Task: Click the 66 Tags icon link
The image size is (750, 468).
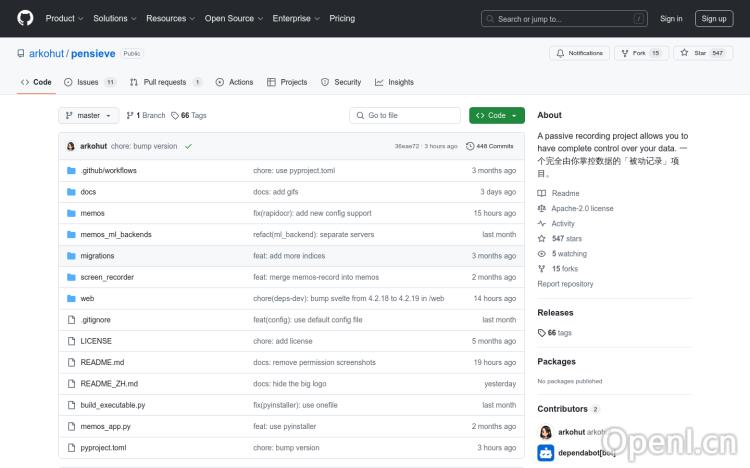Action: (175, 116)
